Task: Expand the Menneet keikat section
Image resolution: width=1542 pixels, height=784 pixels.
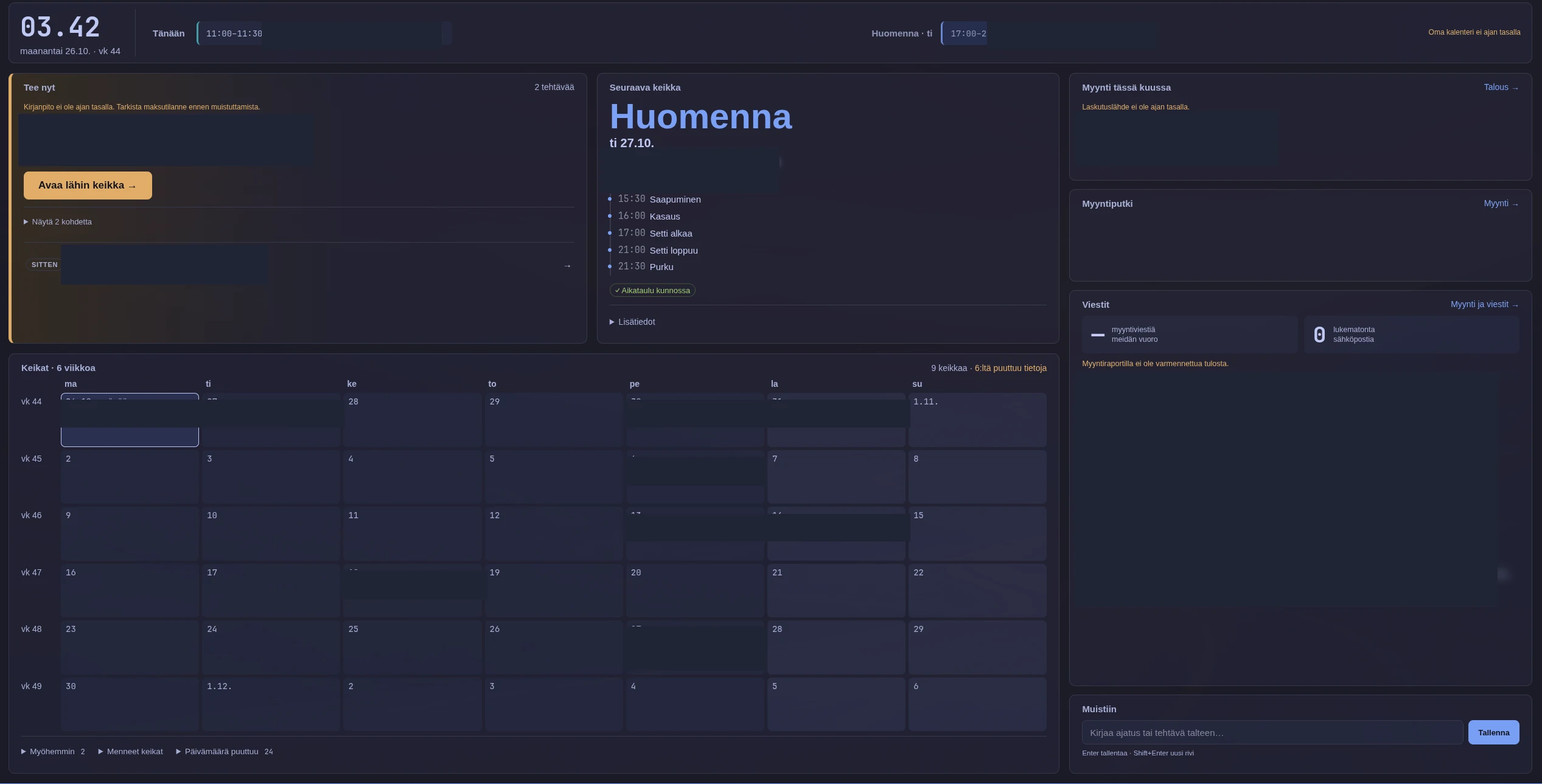Action: (x=130, y=752)
